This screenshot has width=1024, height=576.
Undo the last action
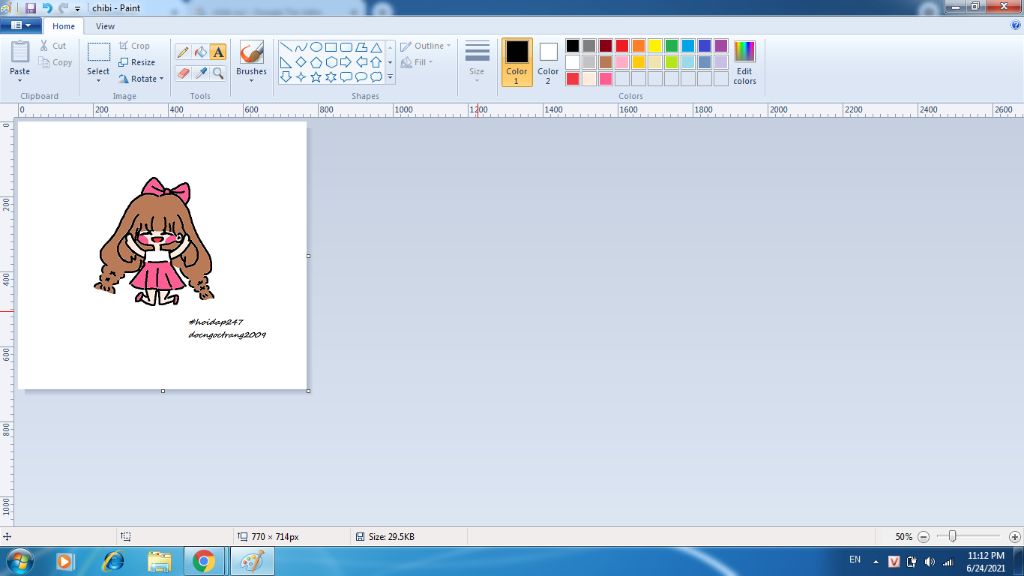coord(47,8)
